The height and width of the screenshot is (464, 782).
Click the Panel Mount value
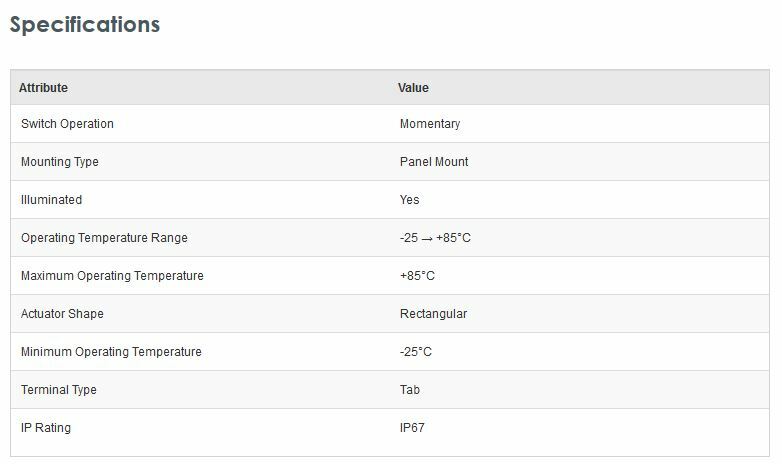pyautogui.click(x=434, y=162)
